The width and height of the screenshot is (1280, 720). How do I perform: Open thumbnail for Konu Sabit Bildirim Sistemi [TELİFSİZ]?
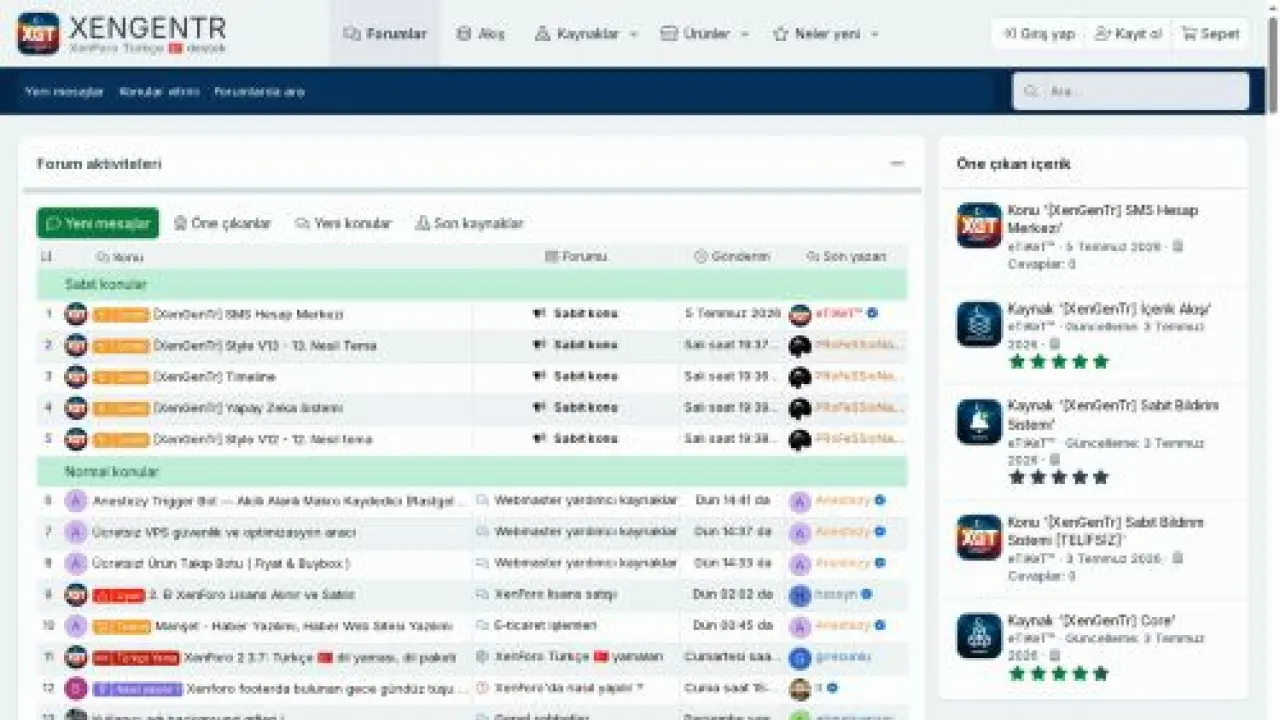979,538
